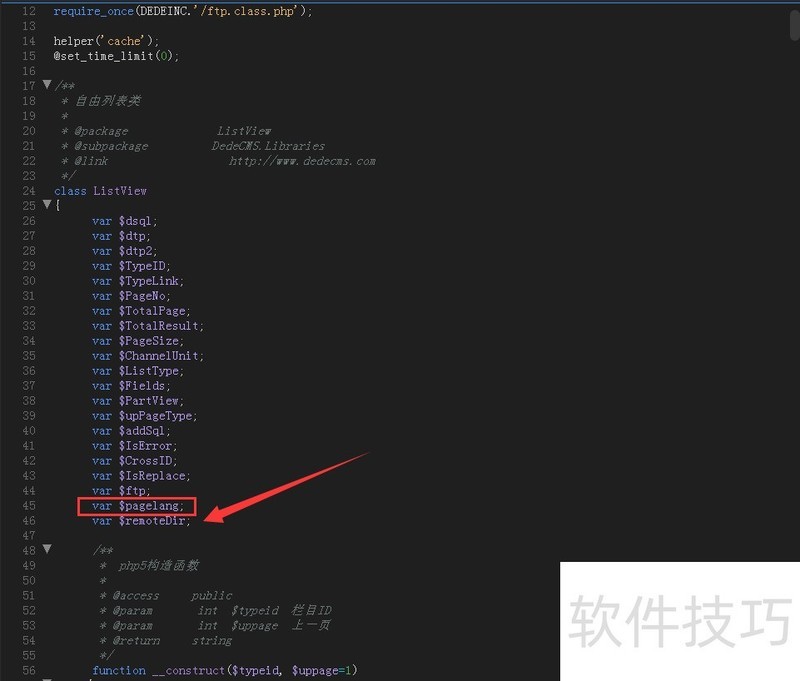Click the www.dedecms.com URL in the comment
This screenshot has height=681, width=800.
tap(302, 161)
